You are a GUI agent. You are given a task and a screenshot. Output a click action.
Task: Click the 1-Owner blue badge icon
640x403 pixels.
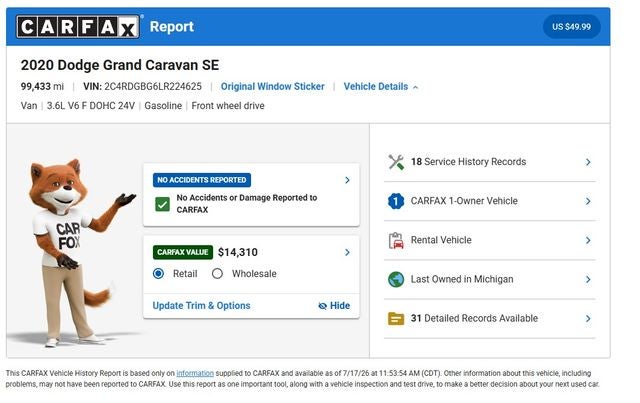(396, 201)
